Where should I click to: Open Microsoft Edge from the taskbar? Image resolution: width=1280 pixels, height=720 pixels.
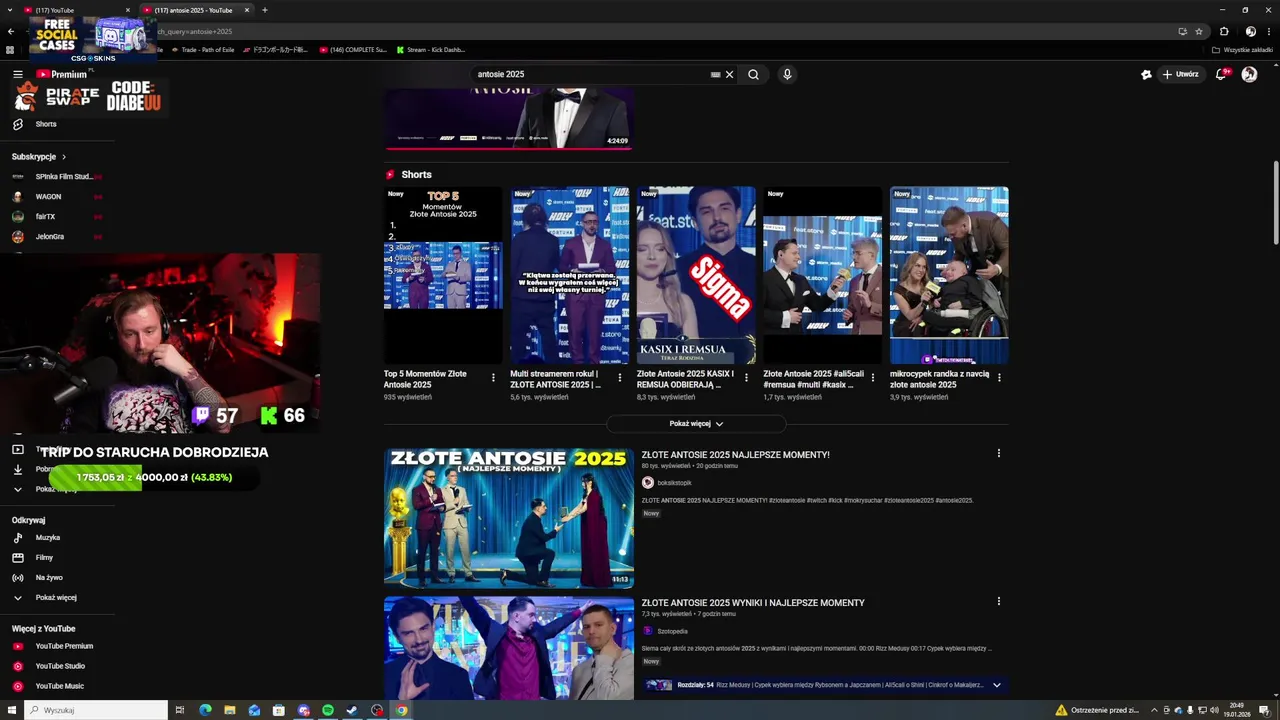click(x=205, y=710)
